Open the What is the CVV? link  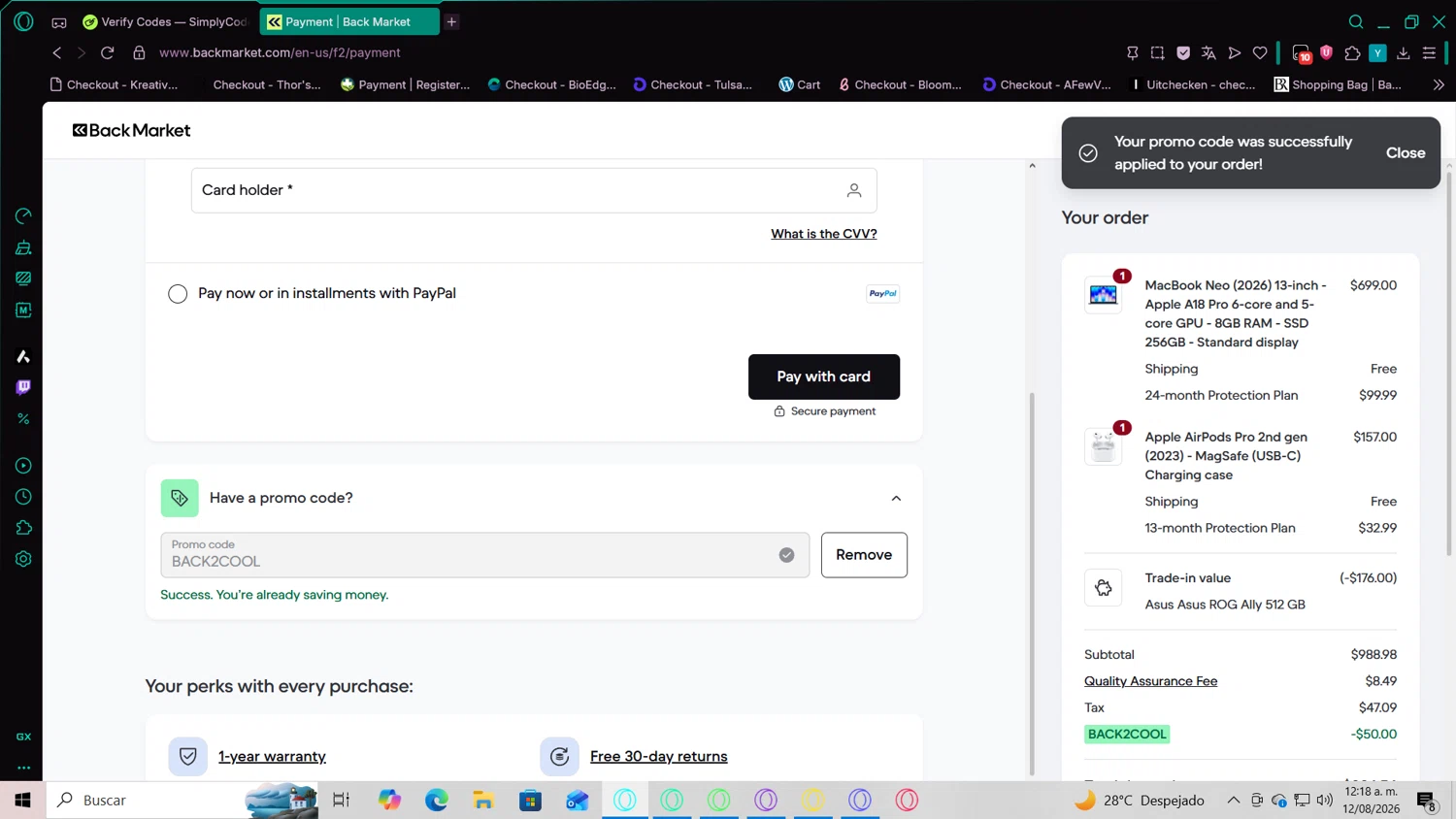[x=824, y=234]
